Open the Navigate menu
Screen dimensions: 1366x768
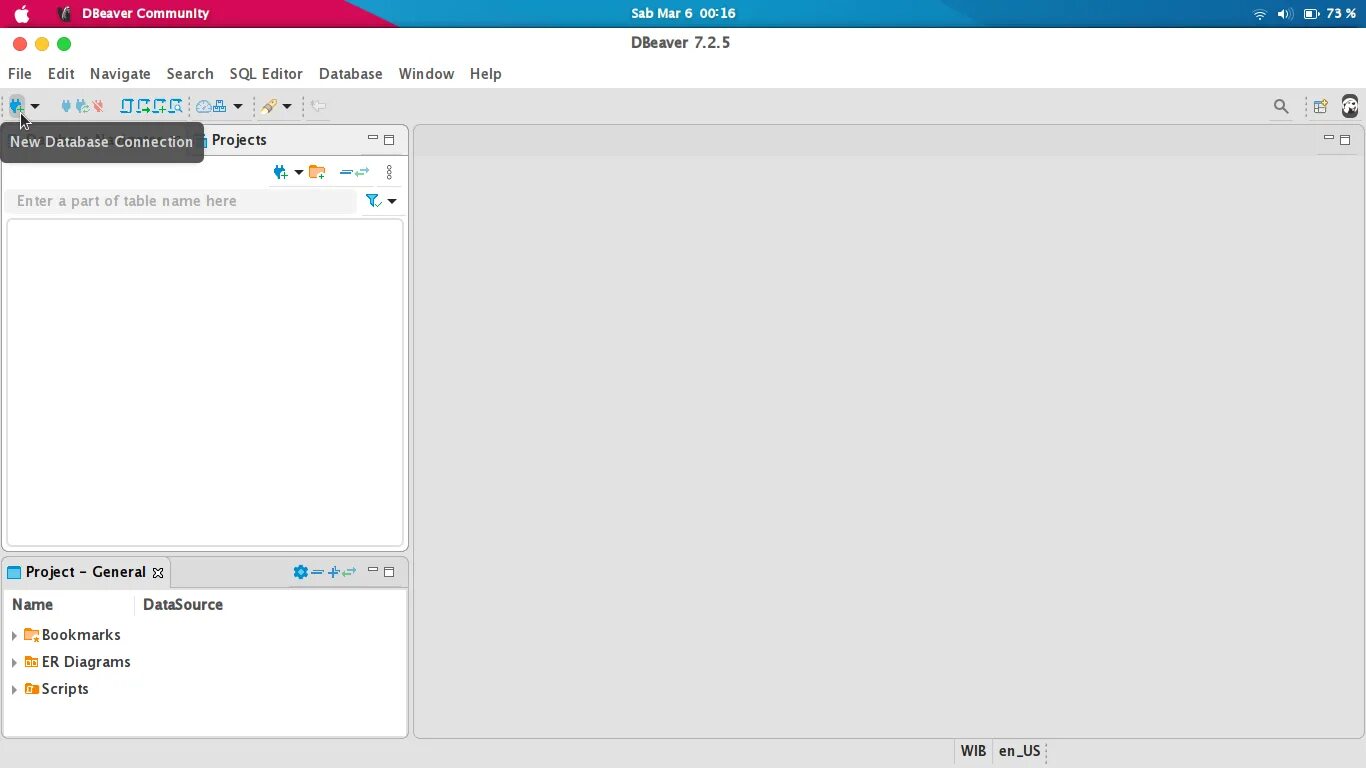[x=120, y=74]
